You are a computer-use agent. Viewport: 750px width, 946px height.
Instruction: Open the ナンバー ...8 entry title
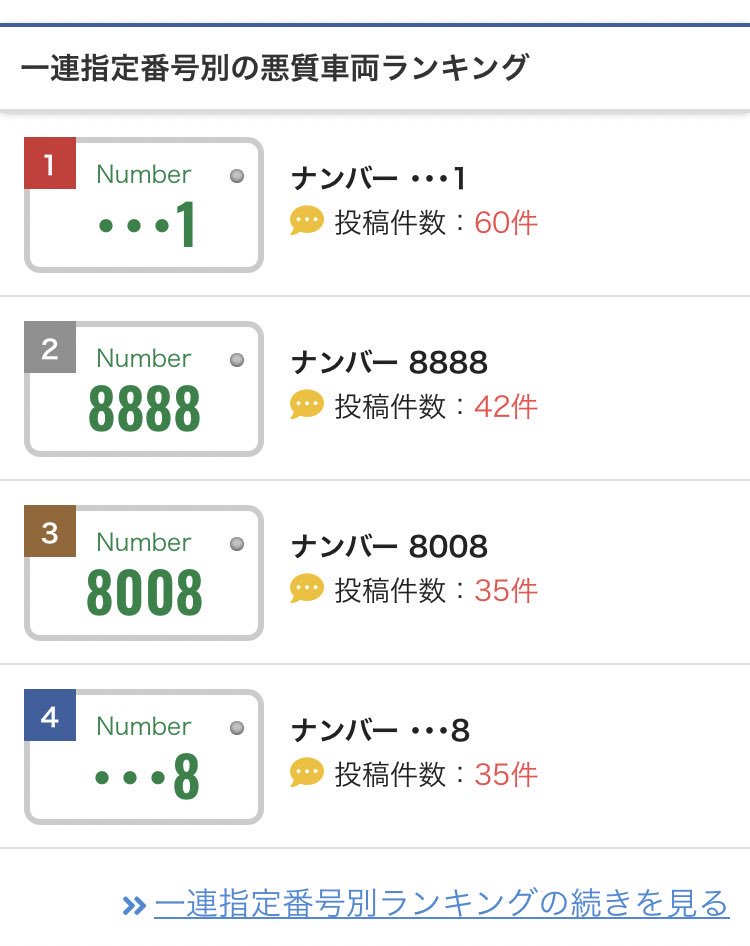(380, 731)
